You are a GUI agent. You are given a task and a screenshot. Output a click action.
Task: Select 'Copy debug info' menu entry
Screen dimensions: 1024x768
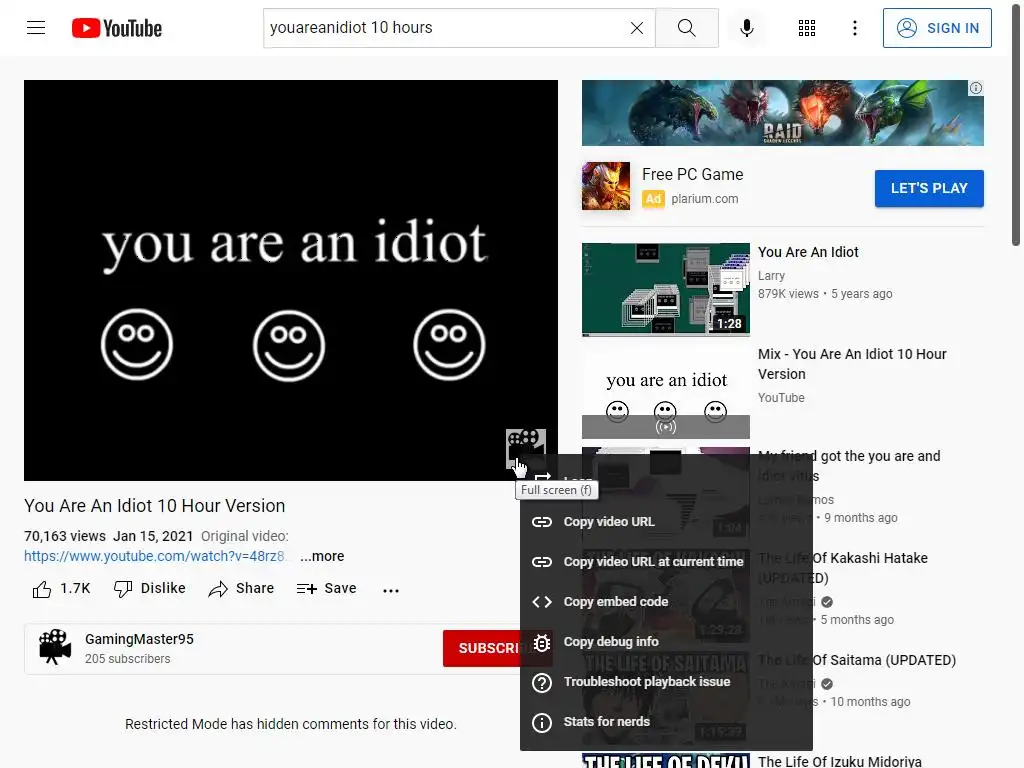tap(666, 642)
